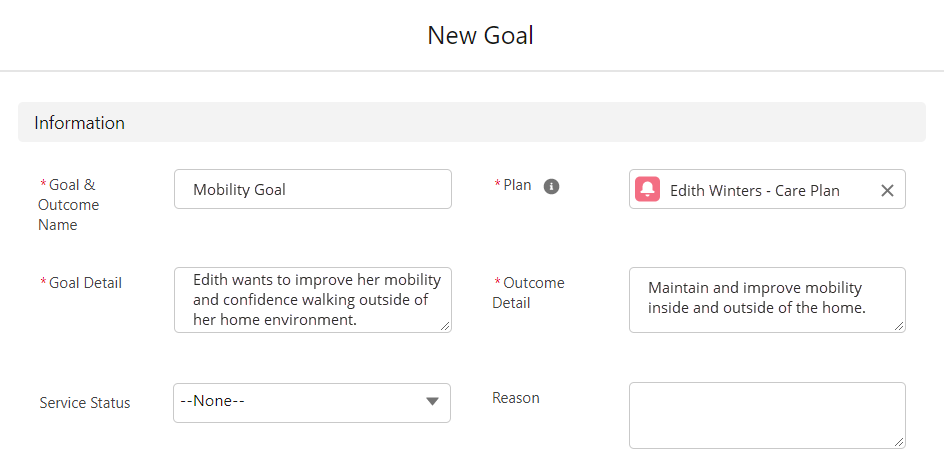The image size is (945, 463).
Task: Click the Goal & Outcome Name field
Action: [313, 189]
